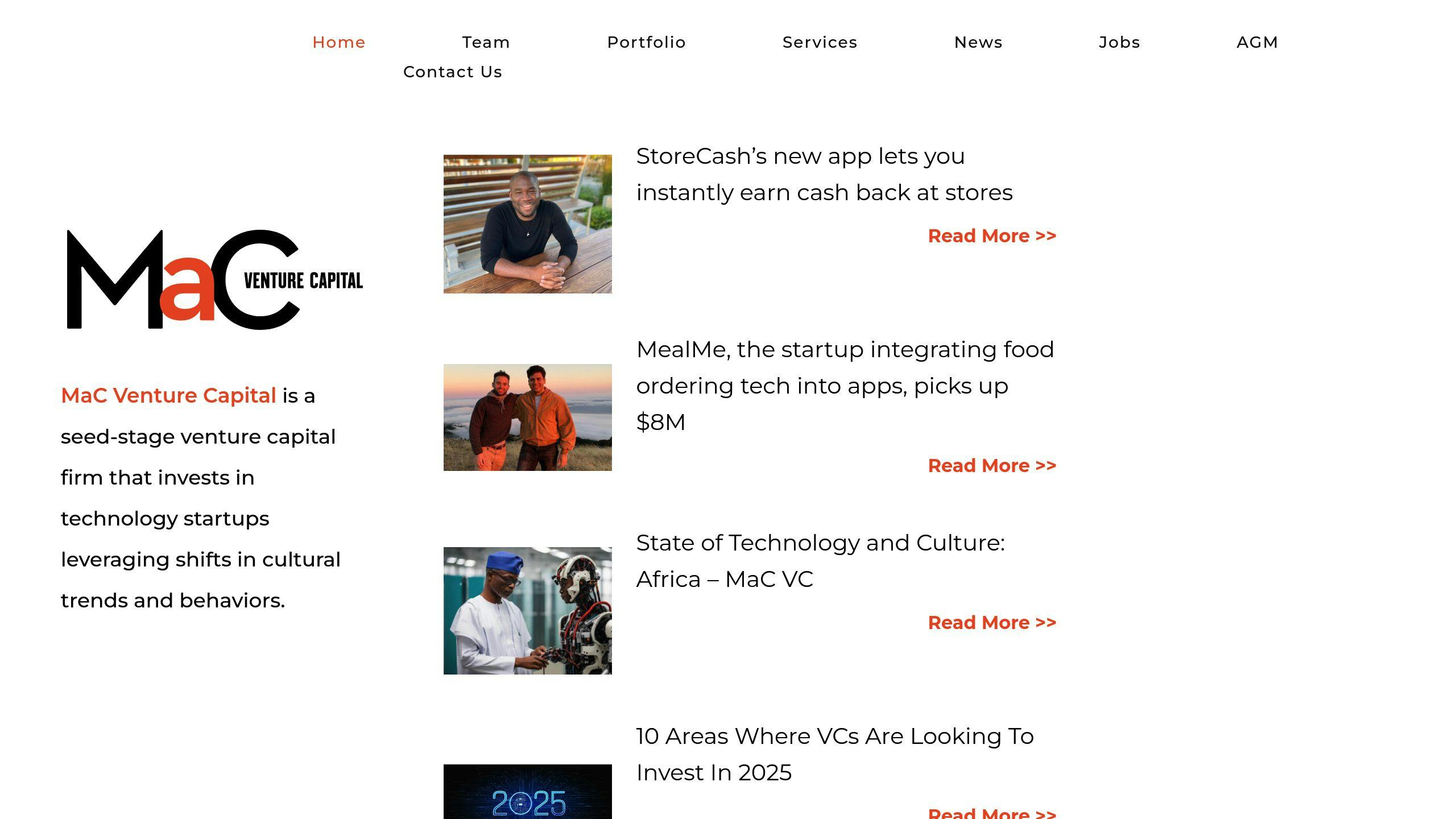Open the StoreCash man-at-table thumbnail
This screenshot has width=1456, height=819.
click(x=527, y=224)
